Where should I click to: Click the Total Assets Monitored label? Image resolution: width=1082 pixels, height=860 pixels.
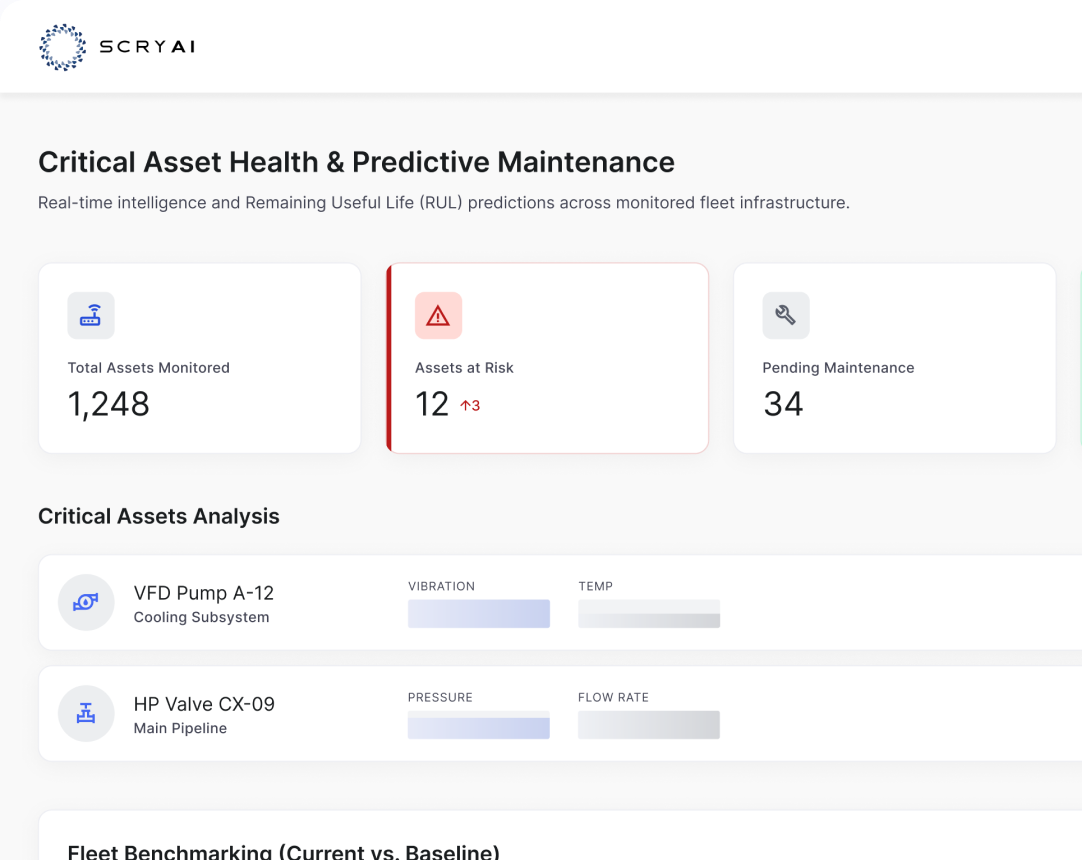148,368
